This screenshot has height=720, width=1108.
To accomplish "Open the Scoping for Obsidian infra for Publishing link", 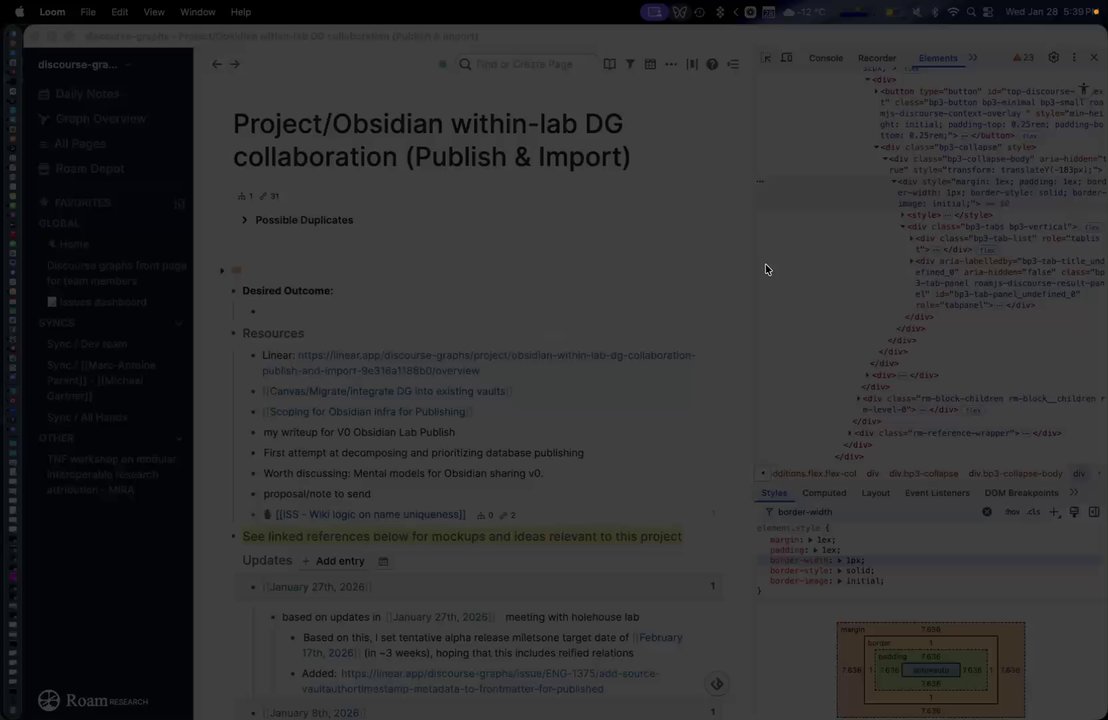I will click(367, 411).
